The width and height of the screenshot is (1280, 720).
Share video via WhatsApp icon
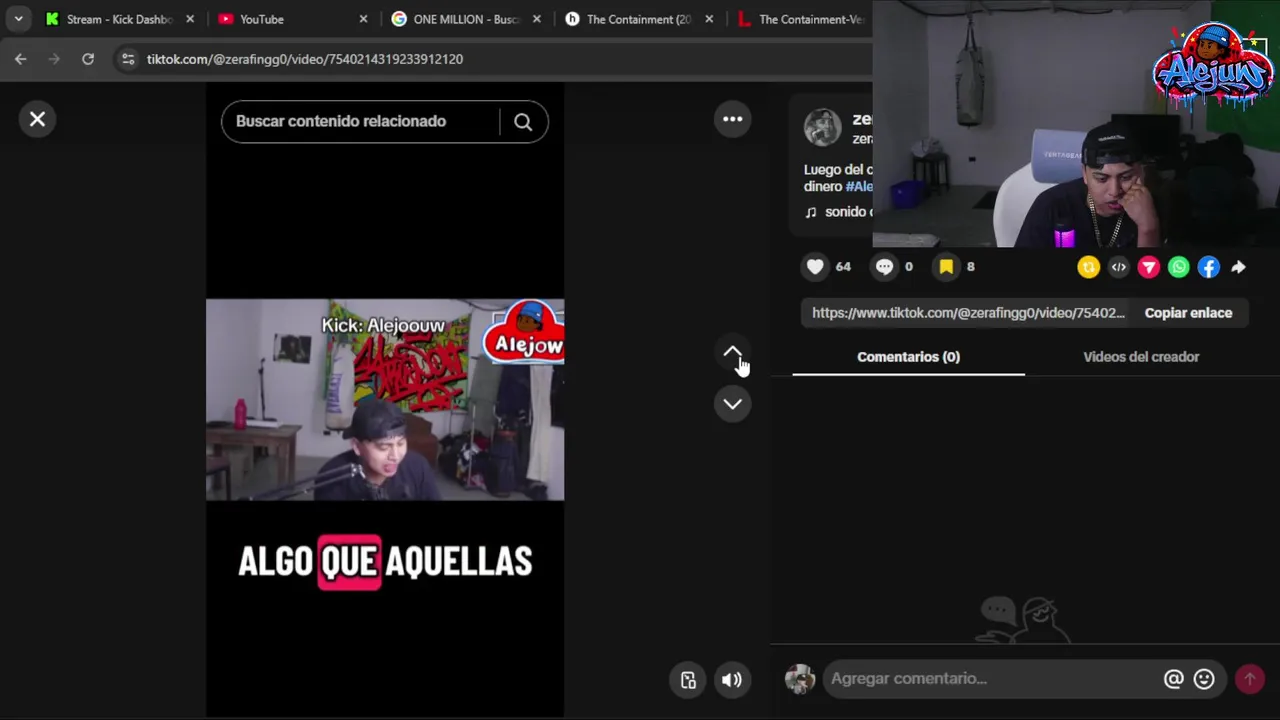coord(1179,267)
